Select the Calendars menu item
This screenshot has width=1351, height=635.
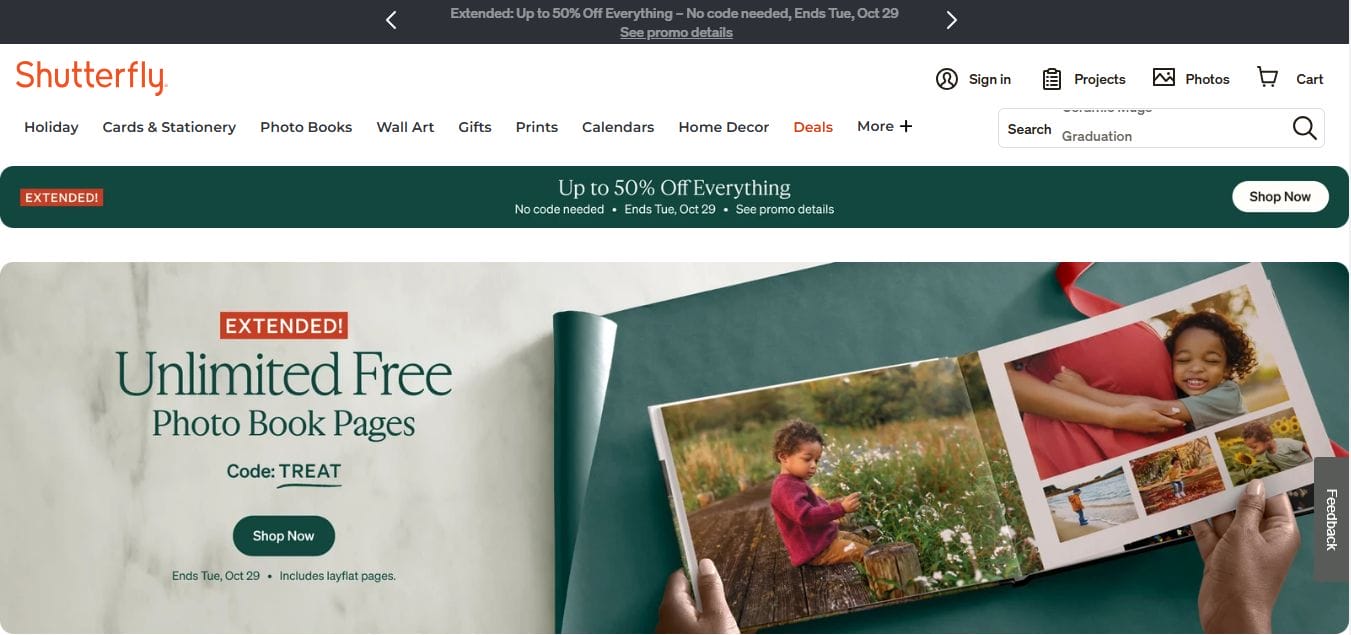point(618,127)
